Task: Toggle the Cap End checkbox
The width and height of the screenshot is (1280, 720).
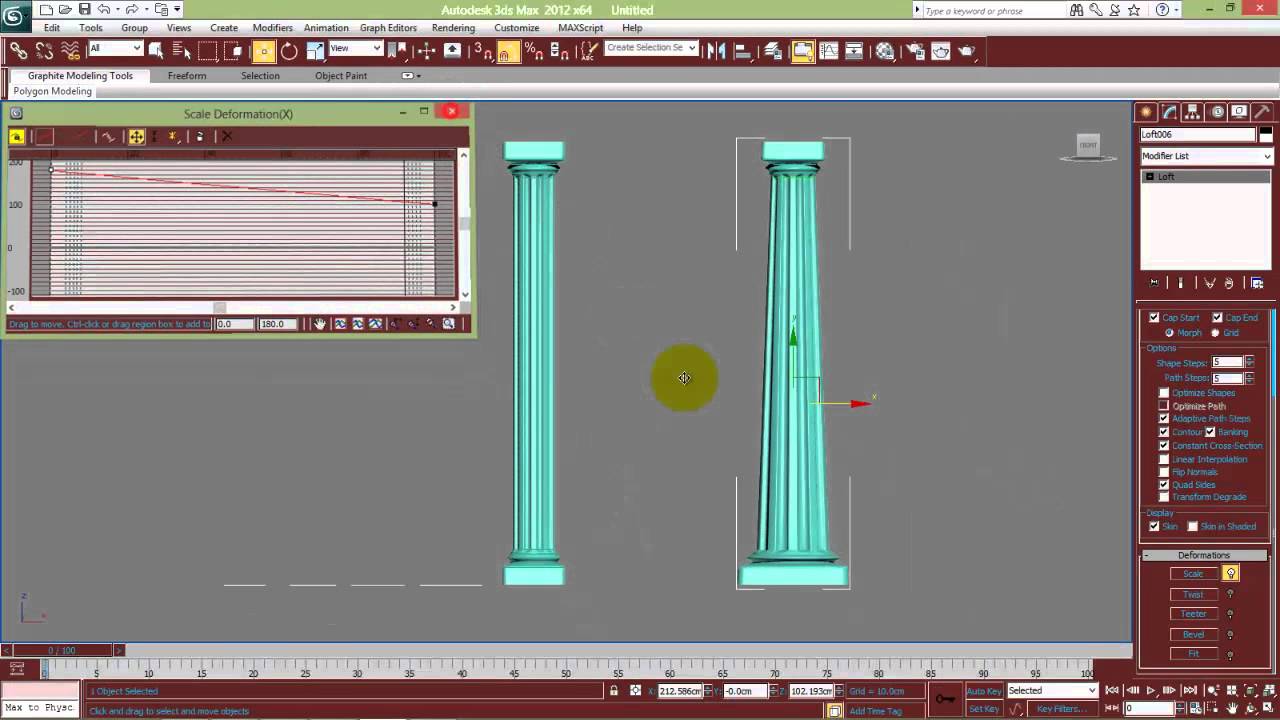Action: [1217, 317]
